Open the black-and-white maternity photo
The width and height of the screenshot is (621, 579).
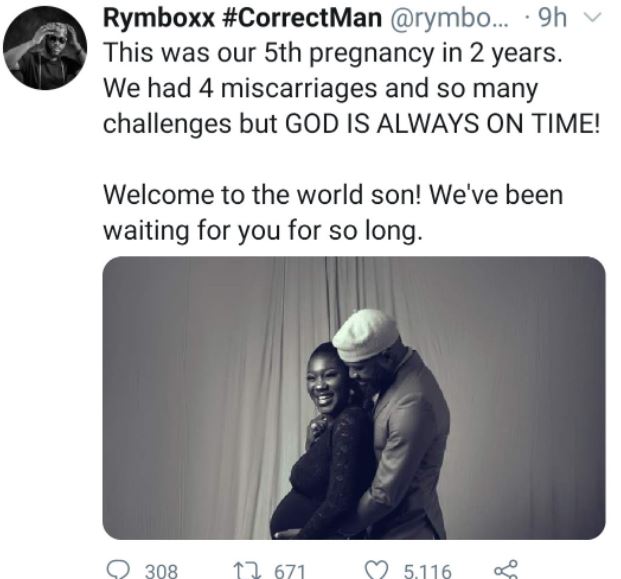[354, 398]
